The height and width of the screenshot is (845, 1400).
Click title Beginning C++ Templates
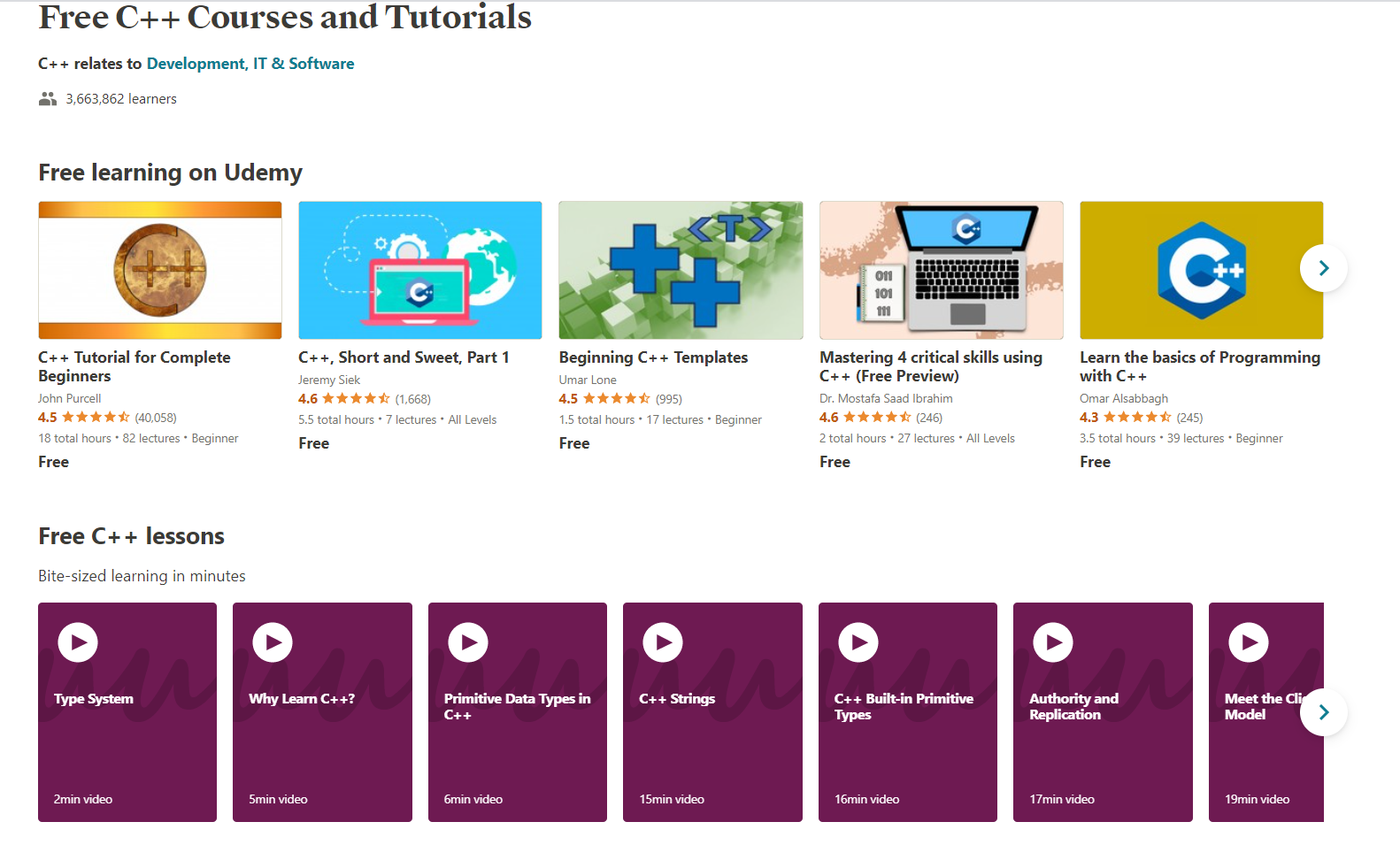[653, 357]
